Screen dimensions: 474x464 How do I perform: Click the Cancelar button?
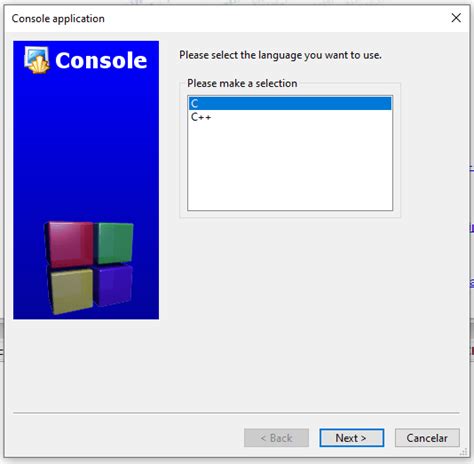point(427,438)
